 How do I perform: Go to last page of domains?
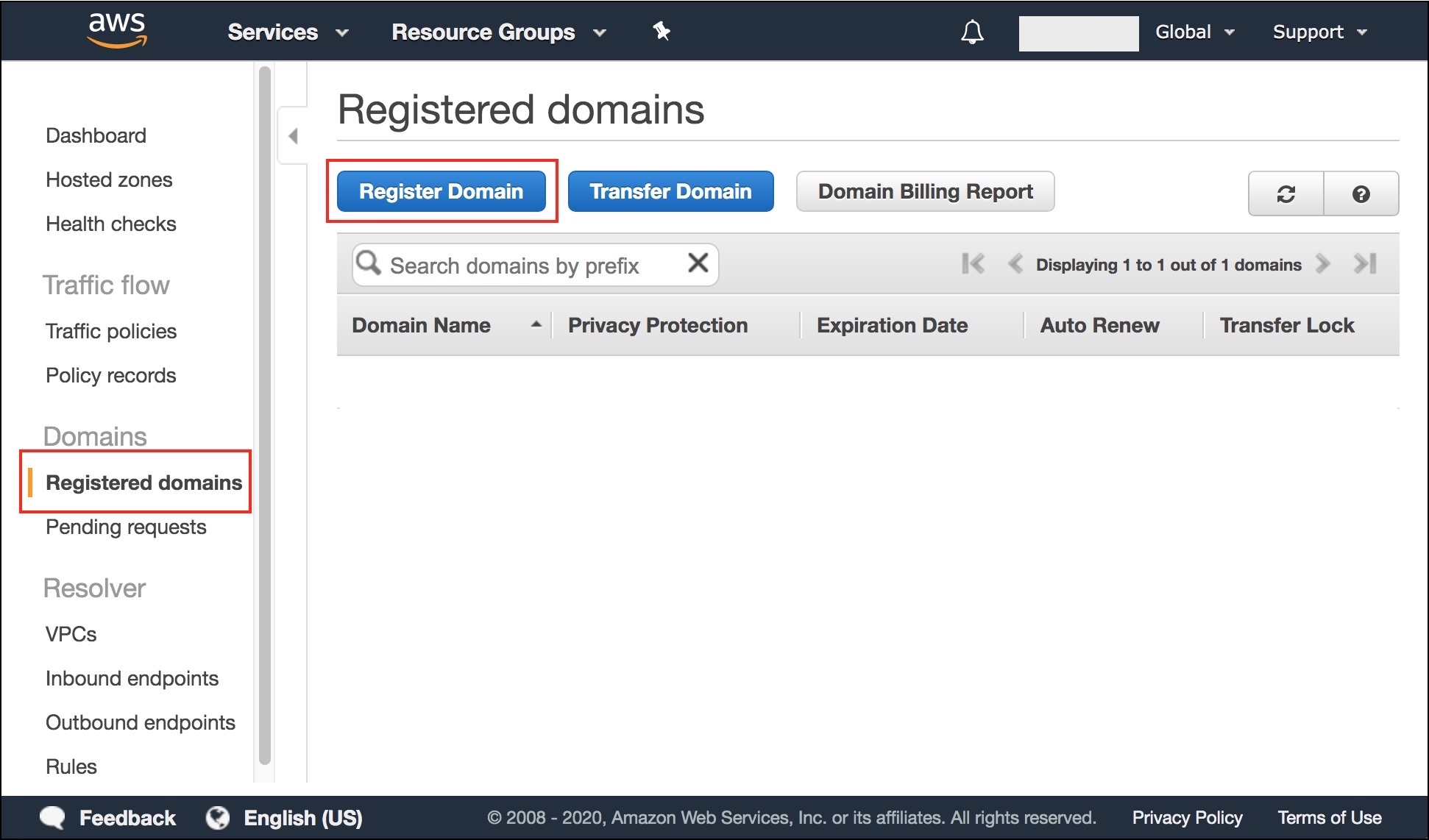pos(1365,263)
